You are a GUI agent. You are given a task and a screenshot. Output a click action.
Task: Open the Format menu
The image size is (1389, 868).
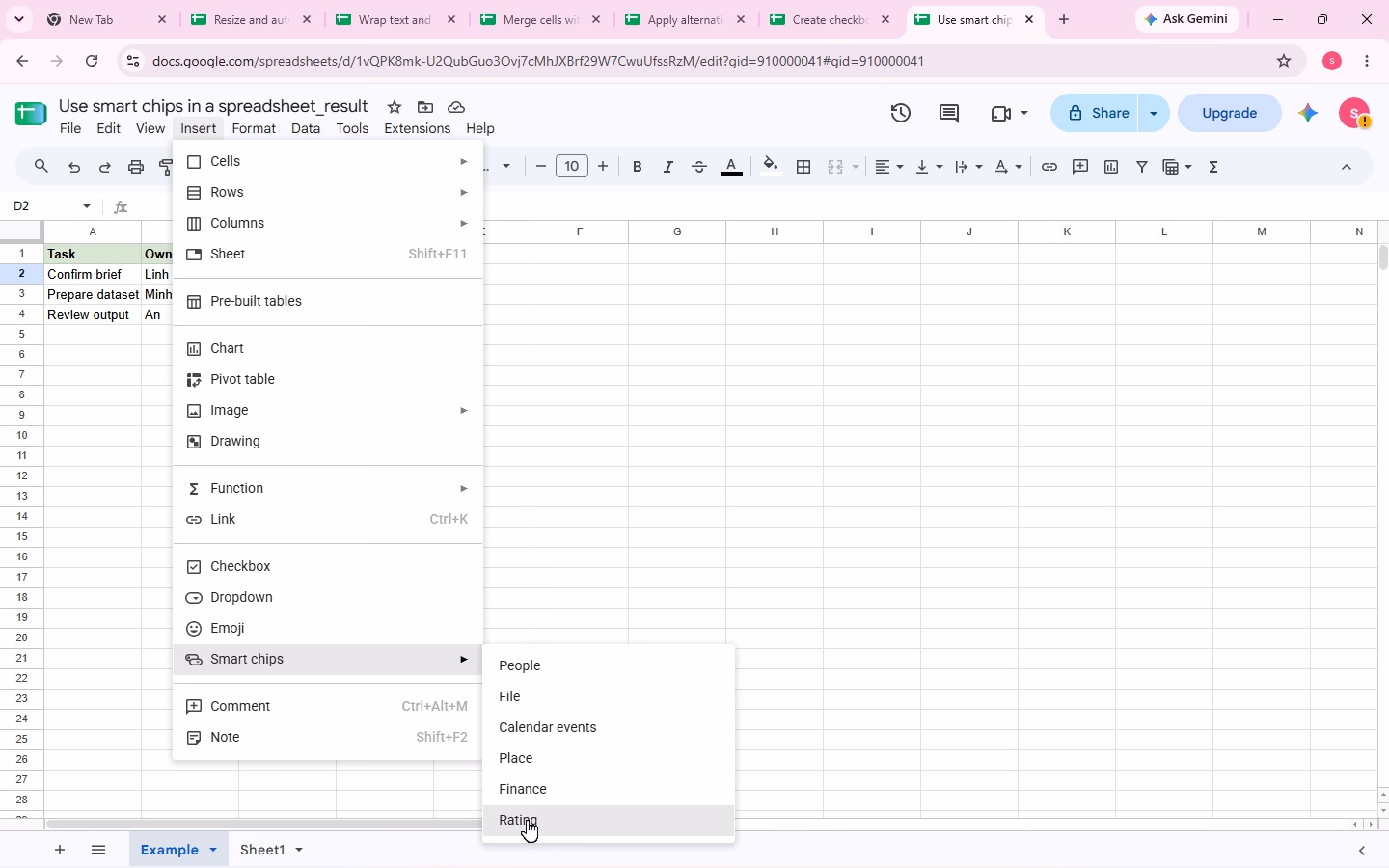[x=254, y=128]
